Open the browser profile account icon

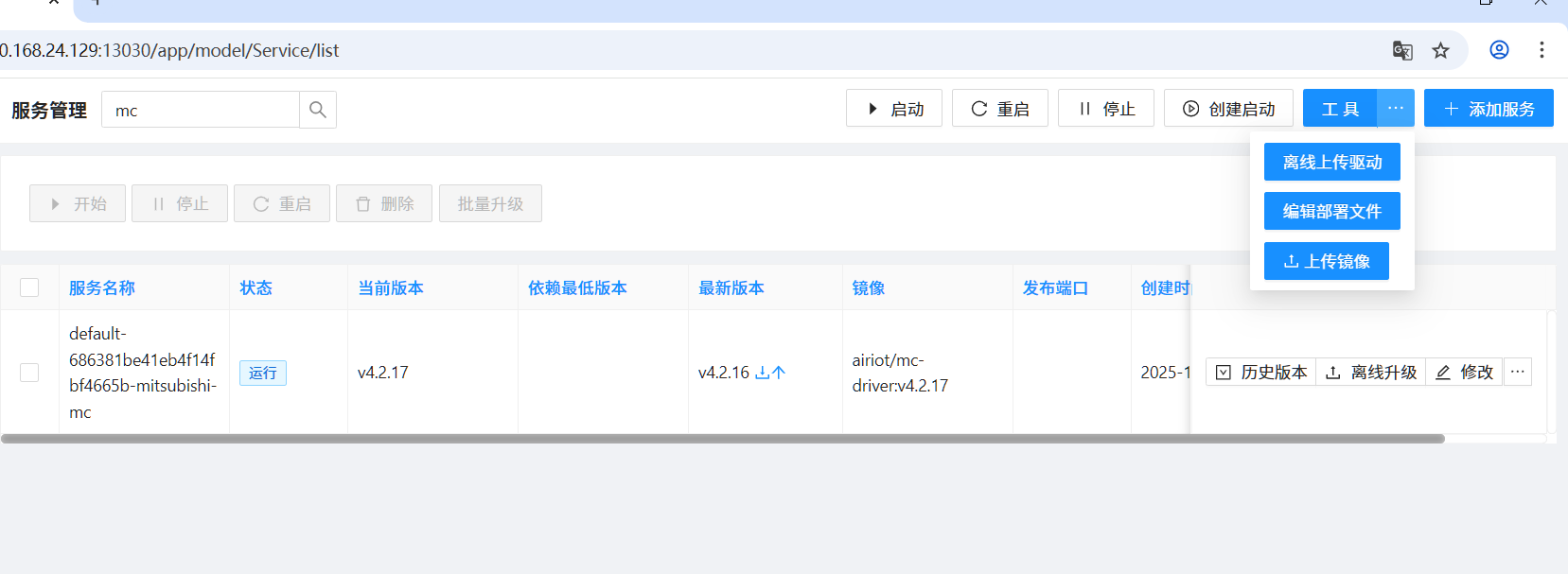click(1499, 50)
